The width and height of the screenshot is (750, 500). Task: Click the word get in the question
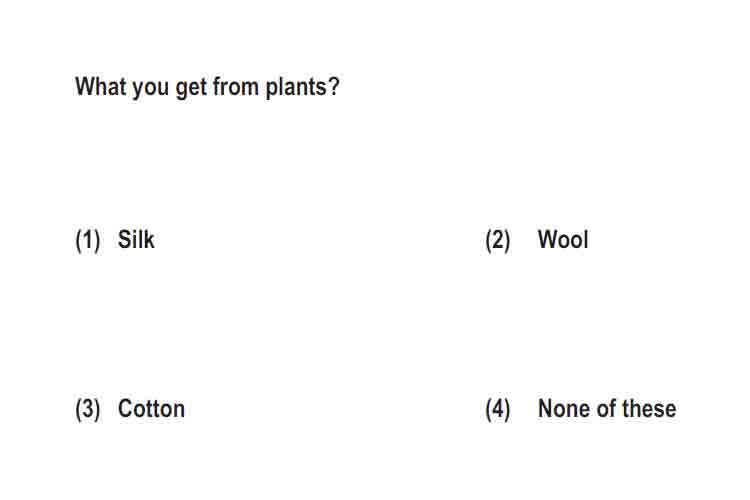(191, 88)
